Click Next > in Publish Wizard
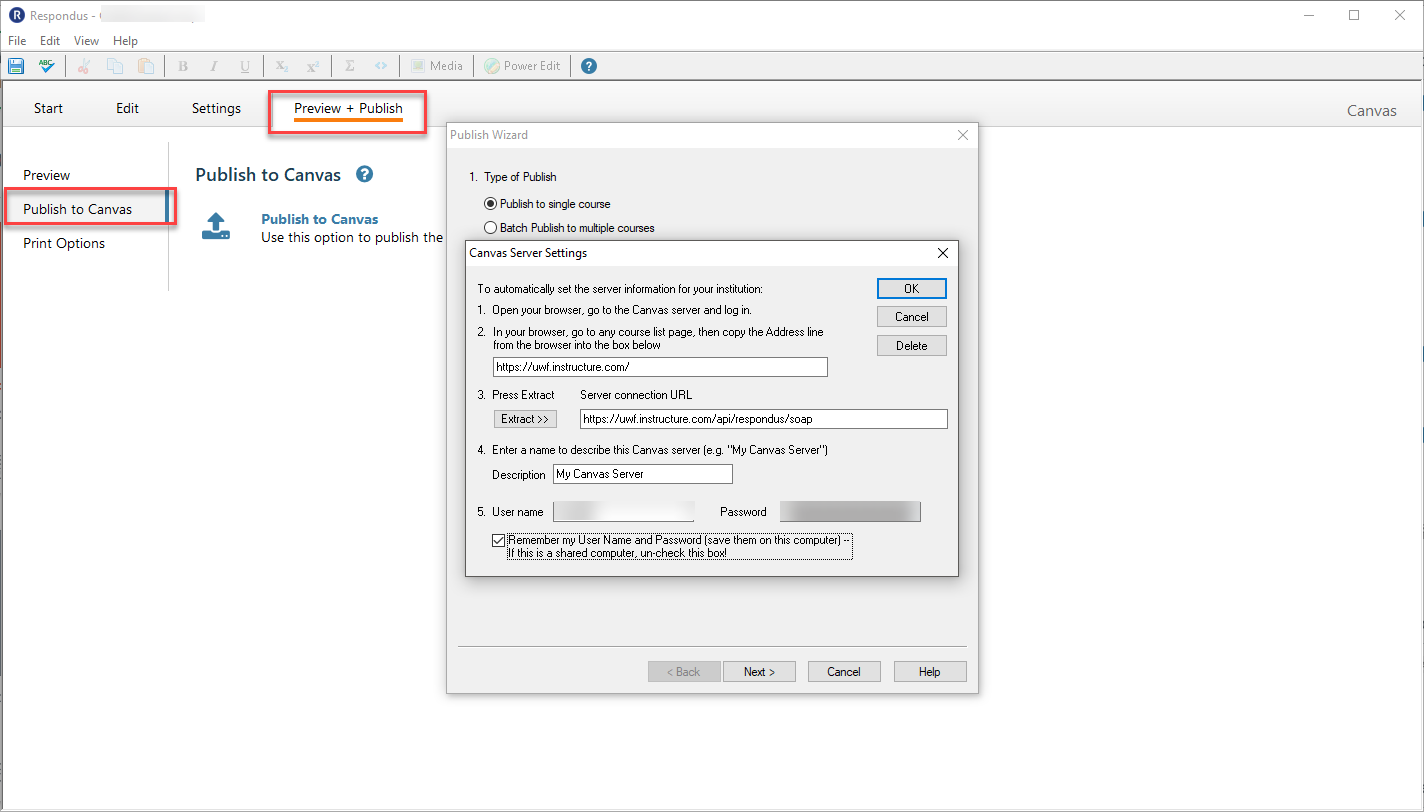 pyautogui.click(x=759, y=672)
